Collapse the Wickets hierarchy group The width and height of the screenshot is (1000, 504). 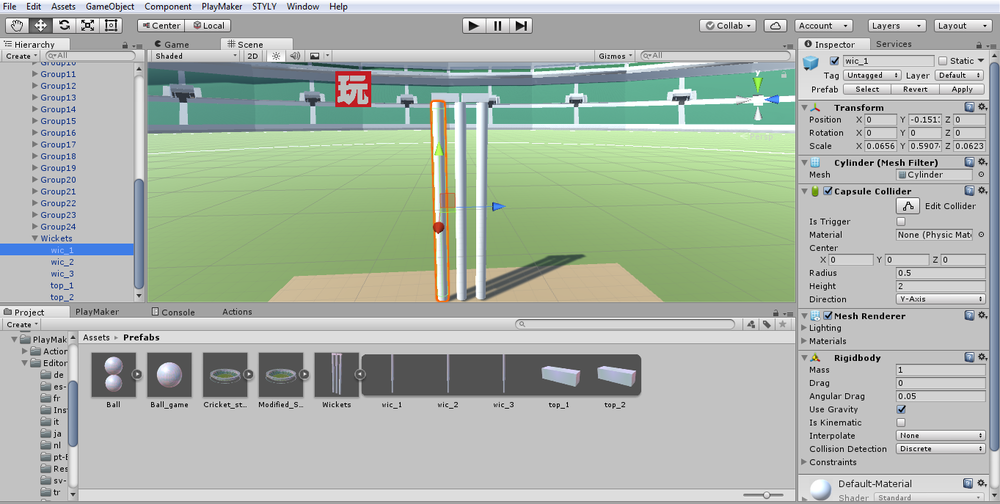(x=35, y=239)
